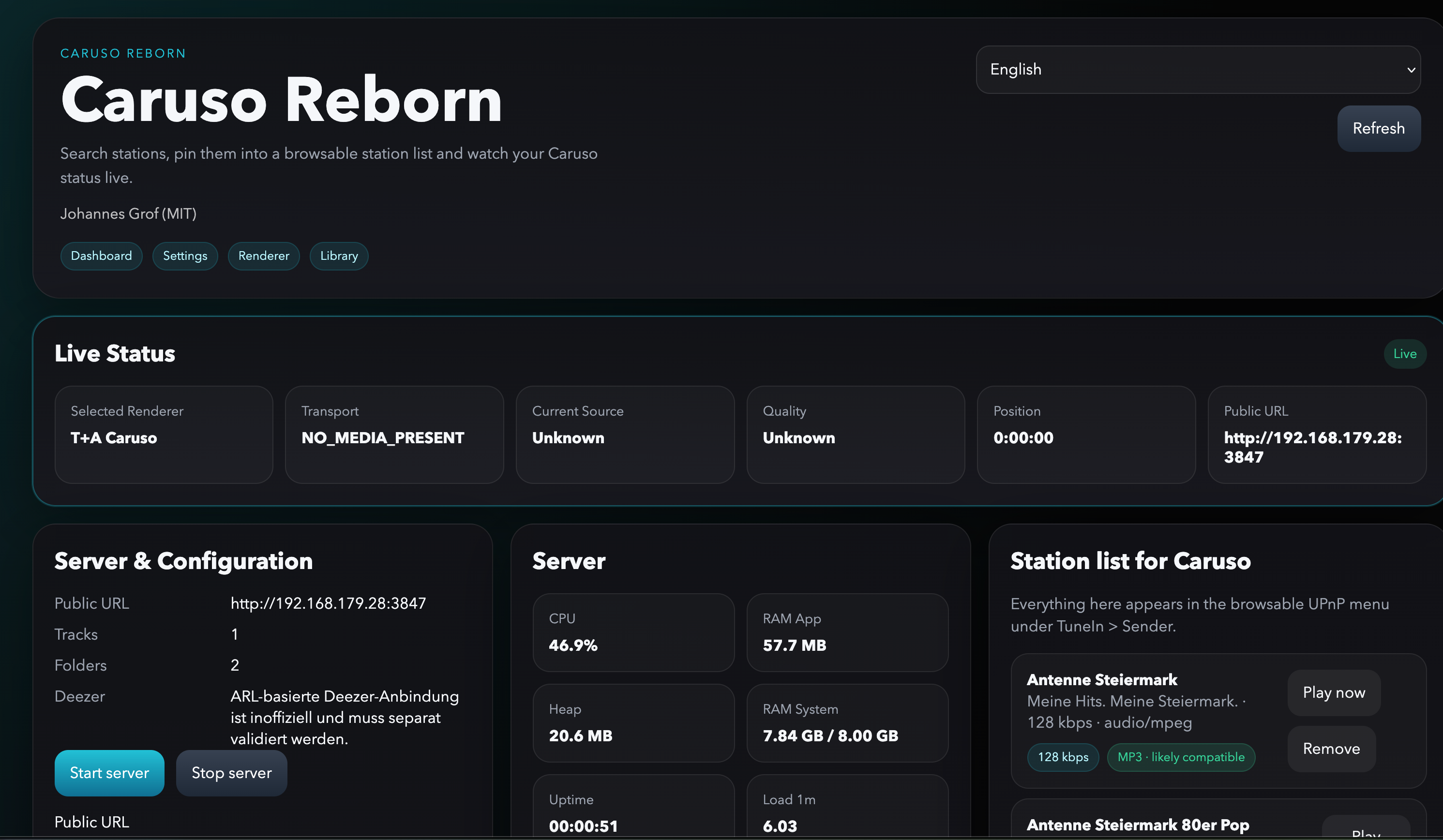Click the Uptime 00:00:51 value

(x=583, y=826)
